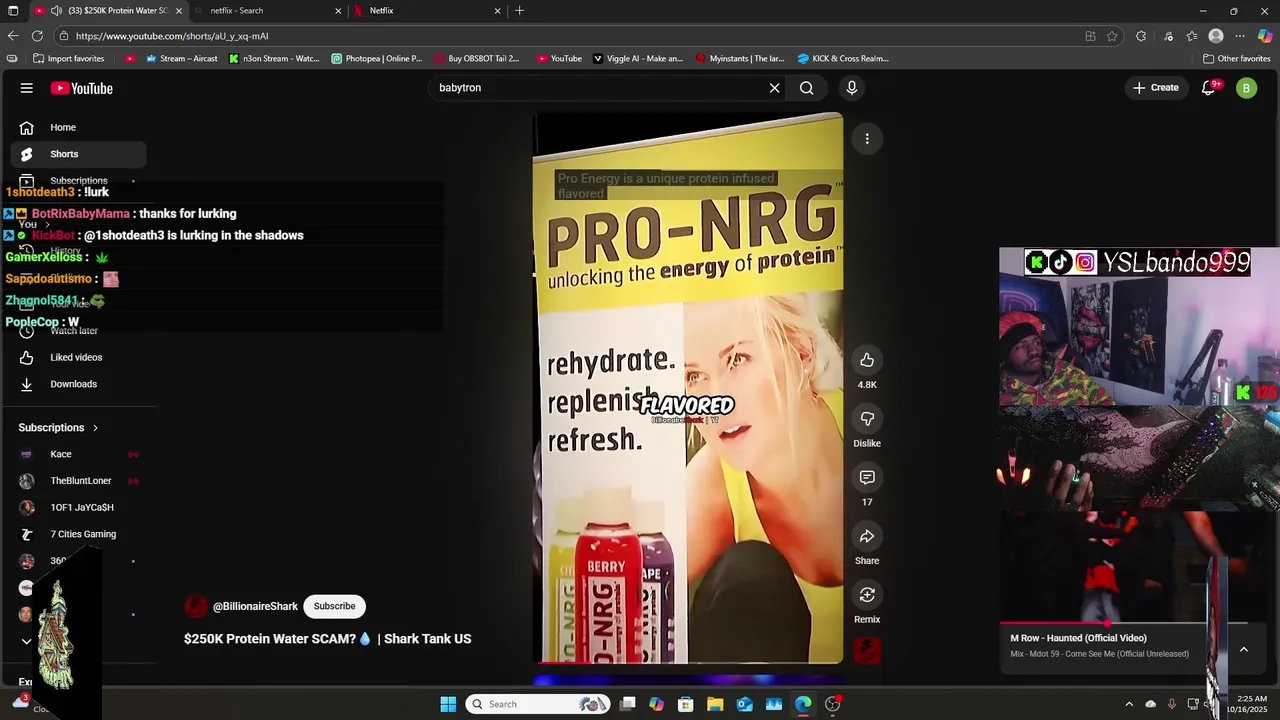Expand the Subscriptions section chevron
Image resolution: width=1280 pixels, height=720 pixels.
[x=96, y=428]
